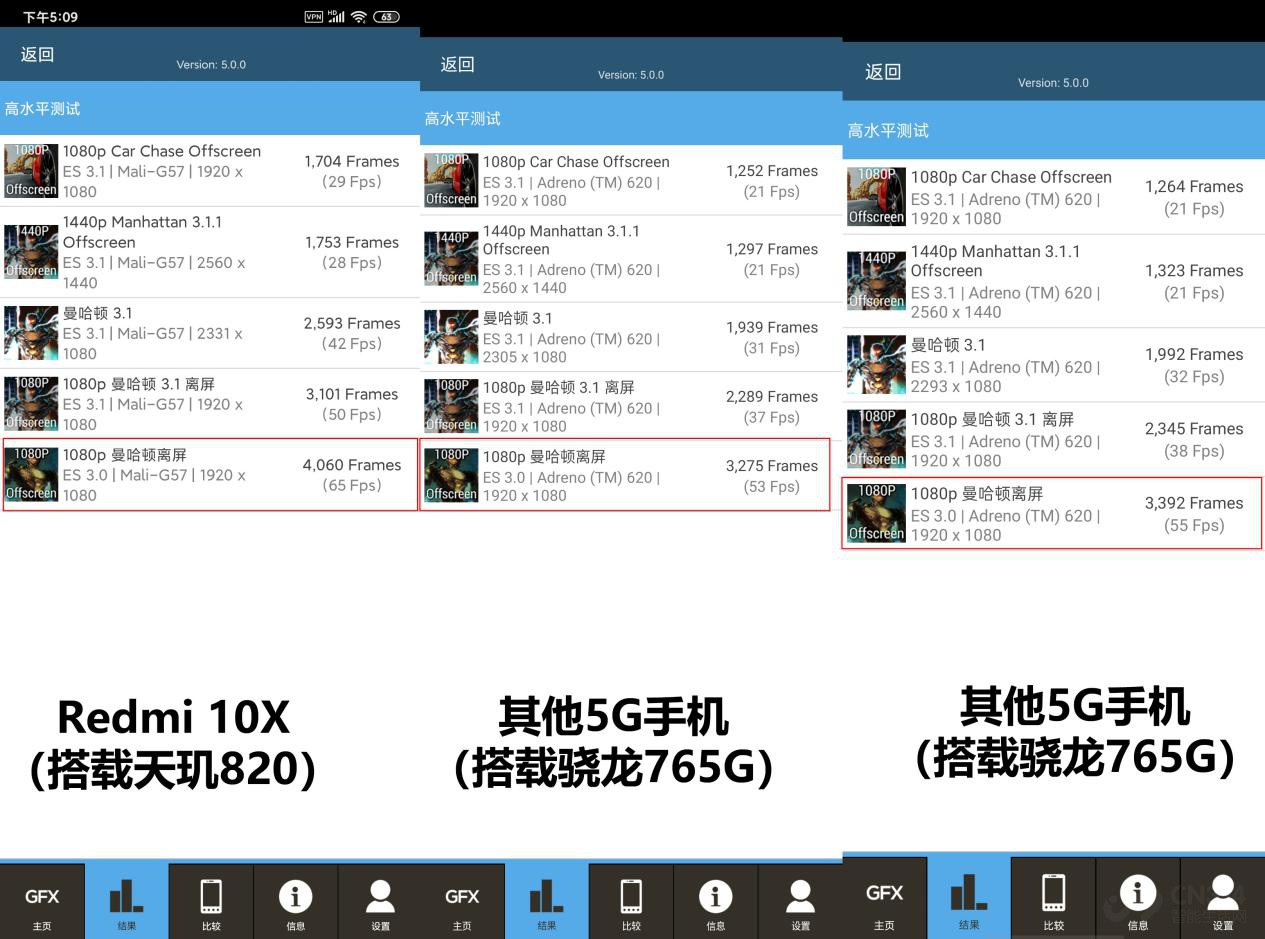The height and width of the screenshot is (939, 1265).
Task: Select the 2,289 Frames (37 Fps) result
Action: (x=771, y=407)
